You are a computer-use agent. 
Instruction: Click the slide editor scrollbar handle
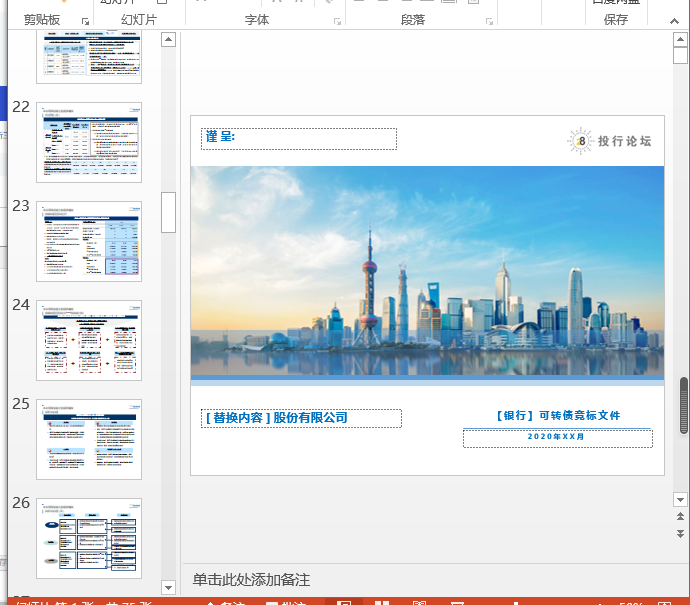[x=680, y=55]
